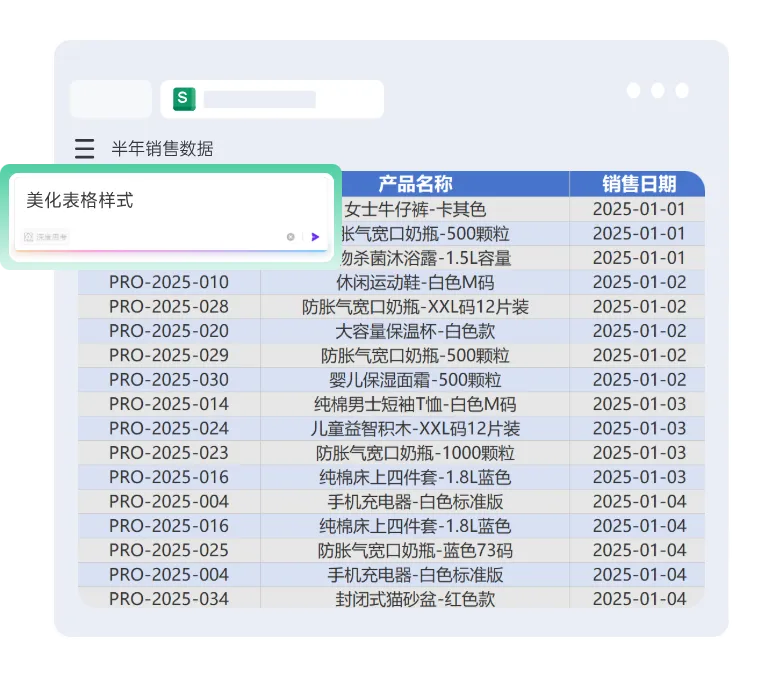Image resolution: width=760 pixels, height=676 pixels.
Task: Click the green WPS spreadsheet S icon
Action: point(184,99)
